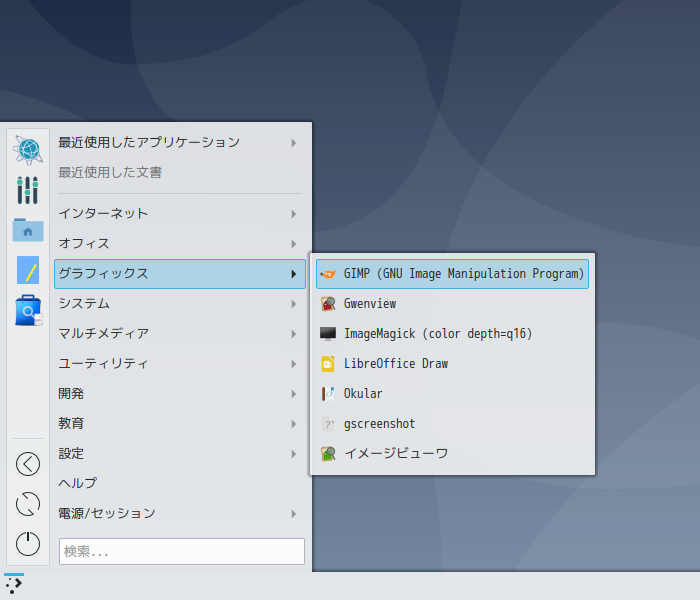700x600 pixels.
Task: Click the restart circular arrows icon
Action: point(28,504)
